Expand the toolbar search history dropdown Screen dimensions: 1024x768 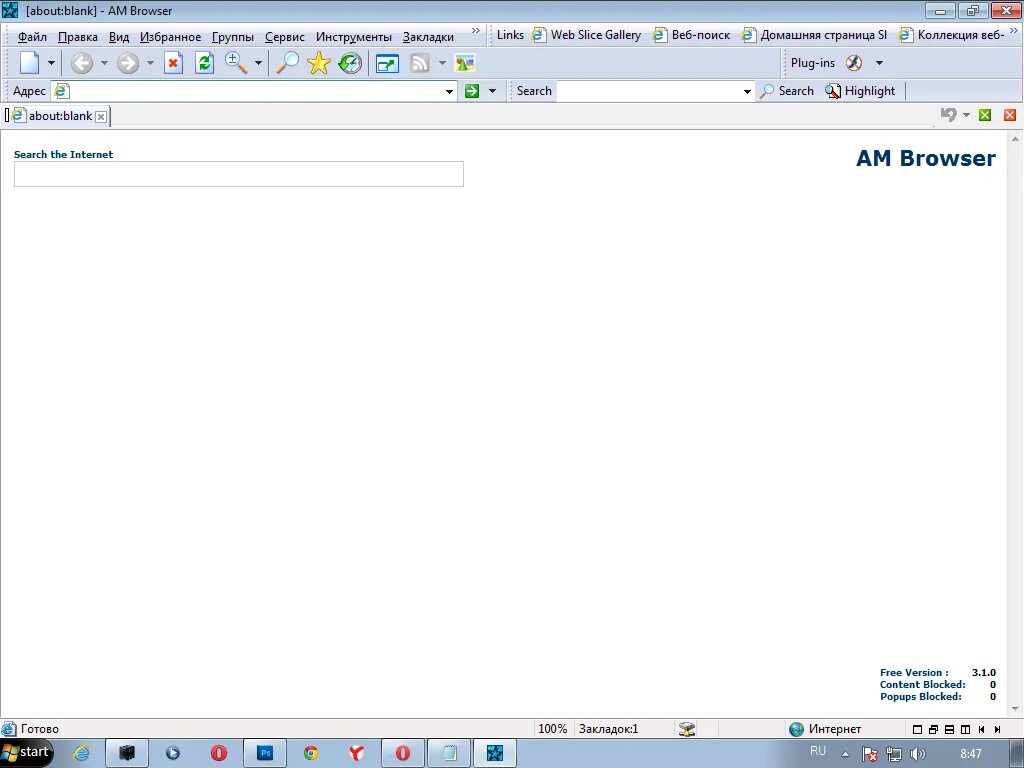click(747, 91)
